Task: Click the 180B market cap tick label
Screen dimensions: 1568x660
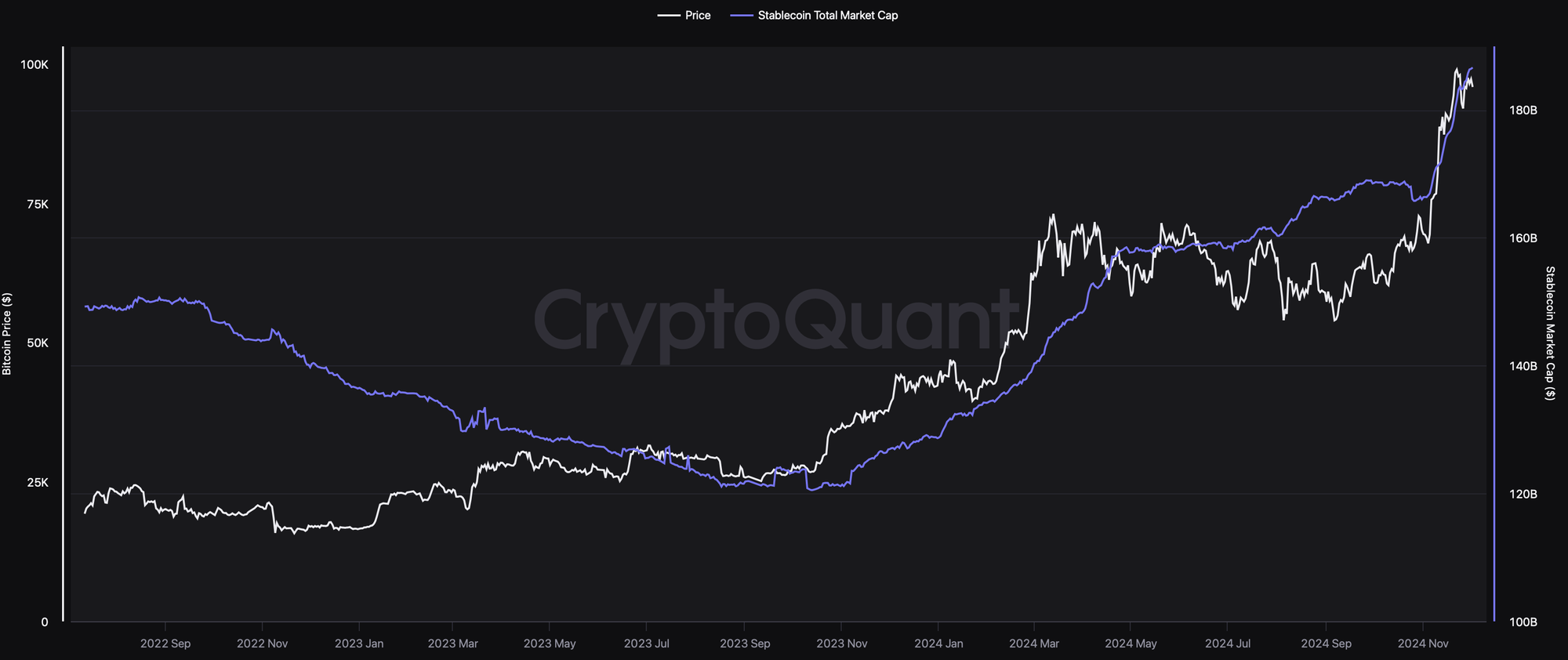Action: (1523, 111)
